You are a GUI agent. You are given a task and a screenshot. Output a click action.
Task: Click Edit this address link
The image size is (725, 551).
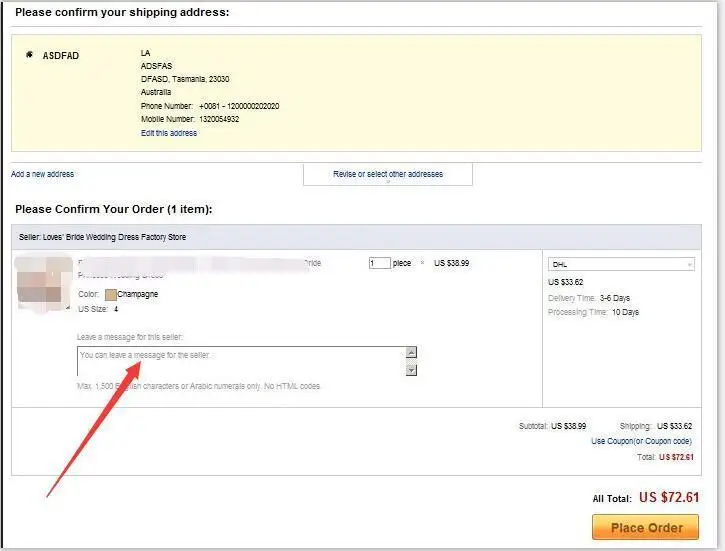pos(169,133)
